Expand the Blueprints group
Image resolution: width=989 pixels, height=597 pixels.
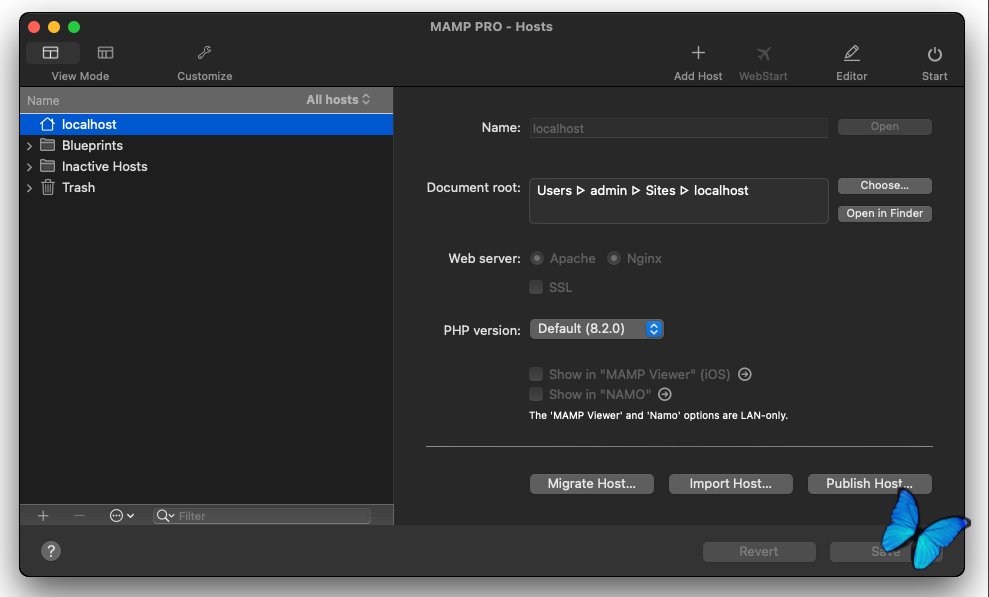(29, 146)
